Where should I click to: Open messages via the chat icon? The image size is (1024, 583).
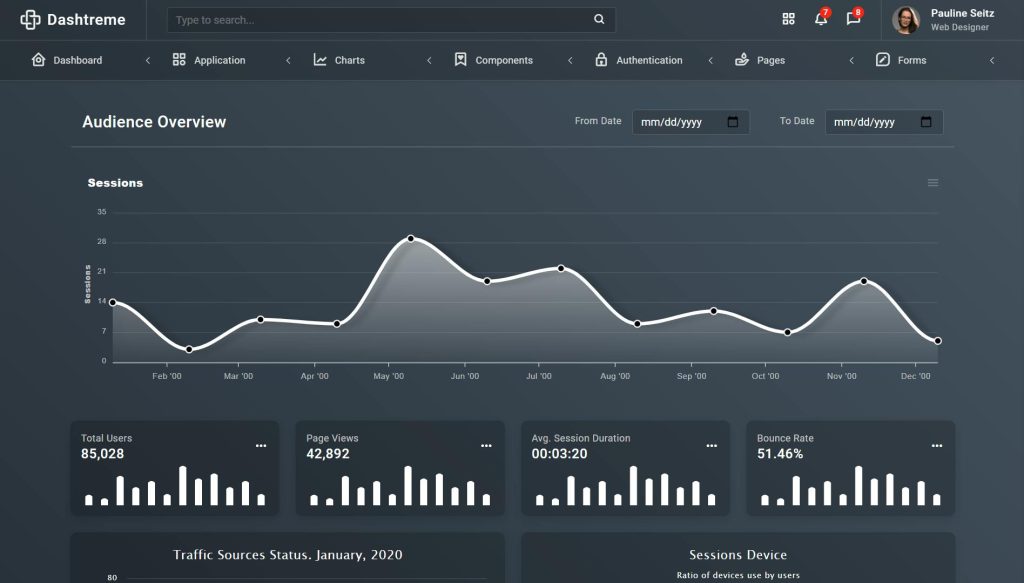(853, 20)
